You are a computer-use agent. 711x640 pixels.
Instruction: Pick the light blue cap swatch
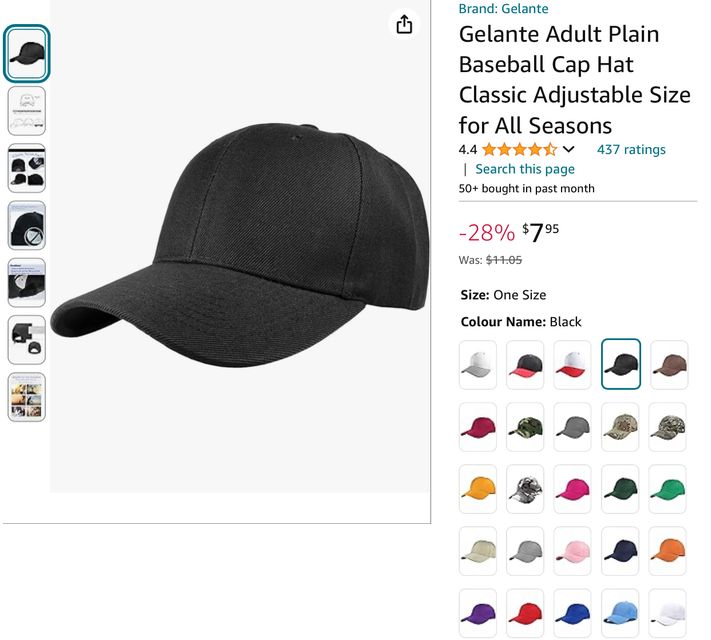click(621, 613)
